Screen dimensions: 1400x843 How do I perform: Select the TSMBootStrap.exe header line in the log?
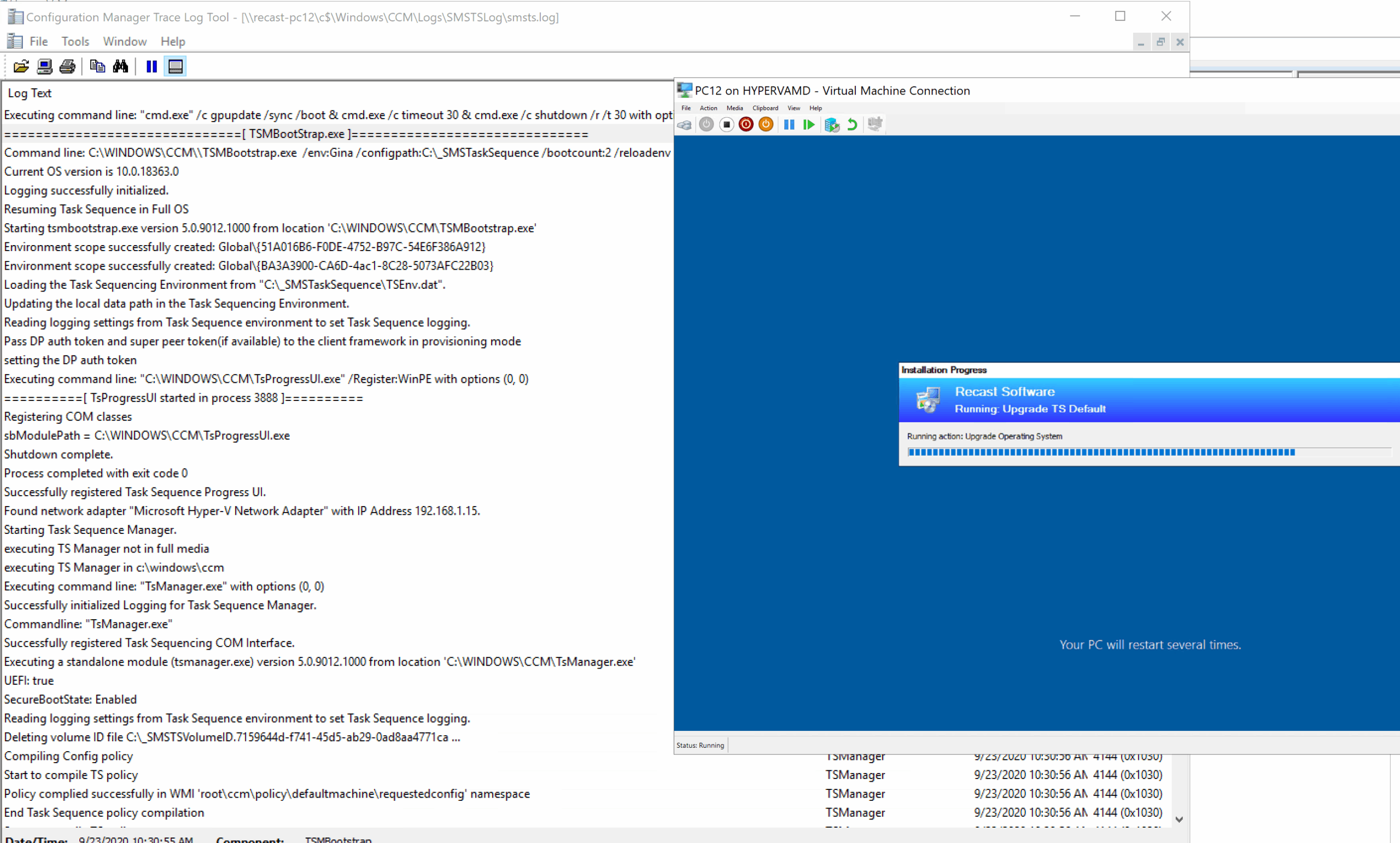point(295,133)
